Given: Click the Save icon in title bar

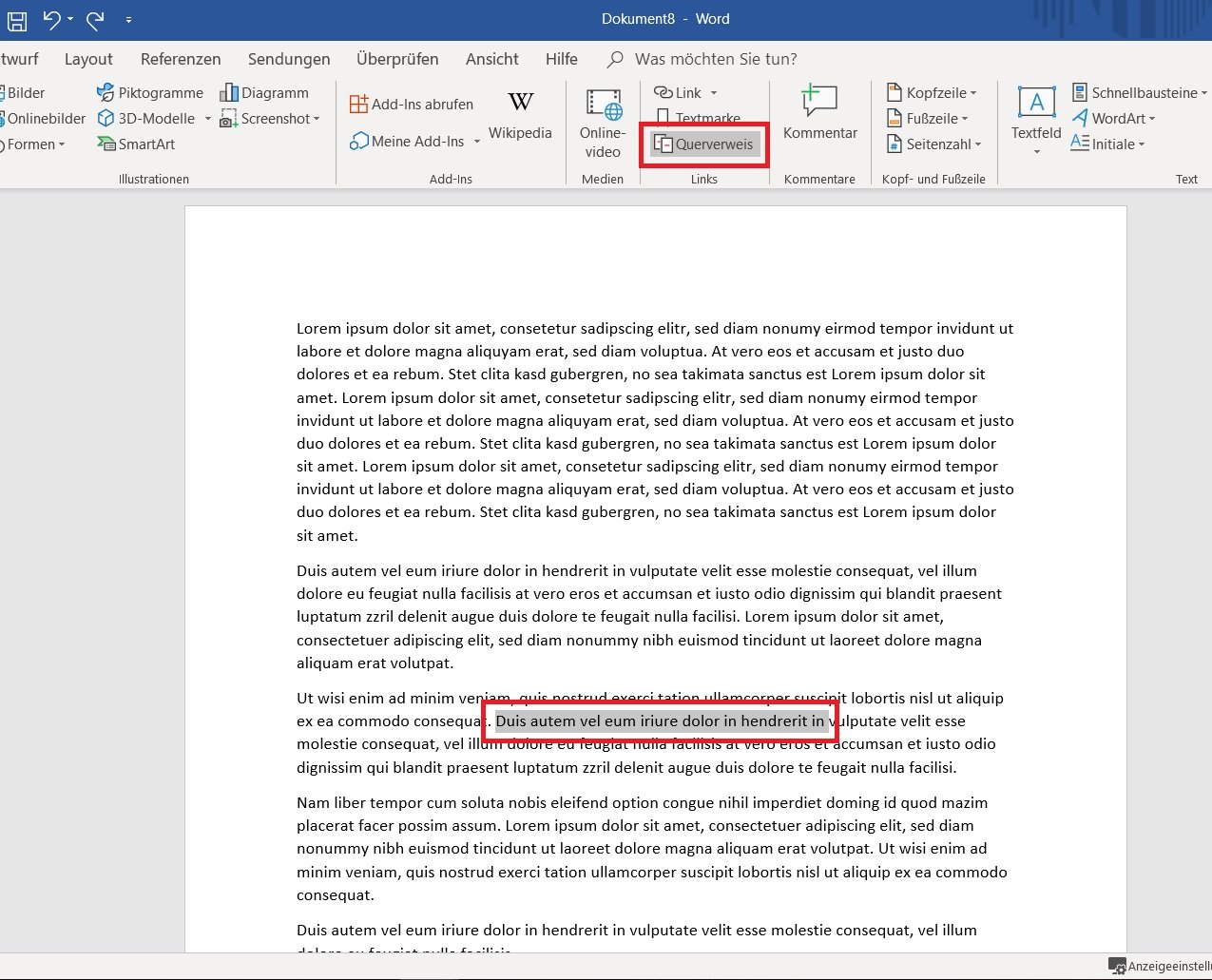Looking at the screenshot, I should 17,19.
